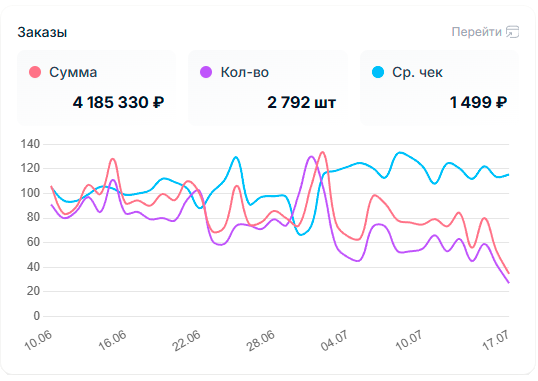This screenshot has height=381, width=538.
Task: Click the 0 y-axis label
Action: click(37, 316)
